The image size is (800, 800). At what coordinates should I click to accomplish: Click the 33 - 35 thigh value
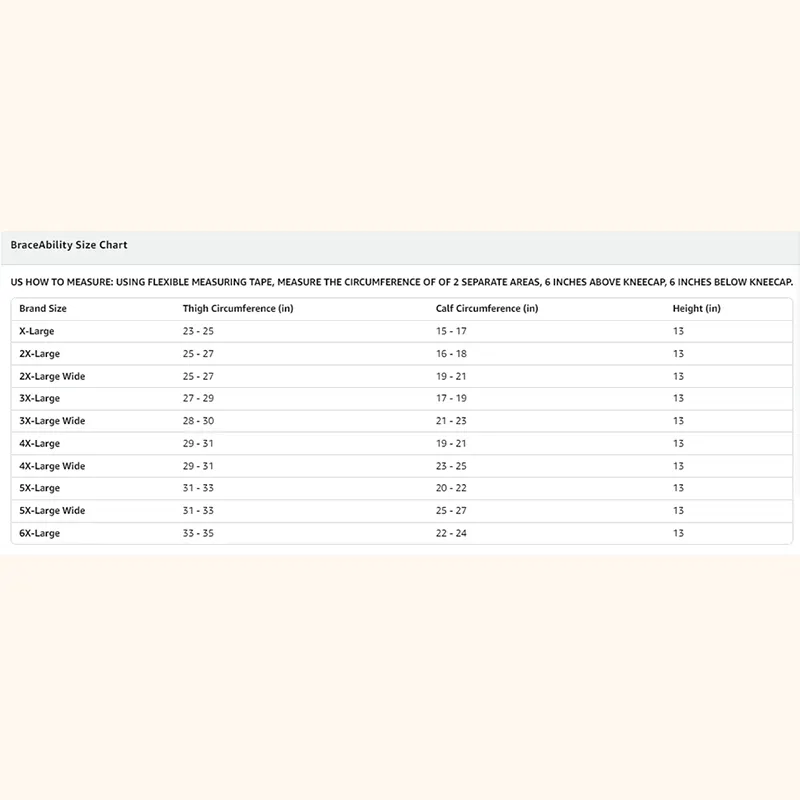click(198, 534)
